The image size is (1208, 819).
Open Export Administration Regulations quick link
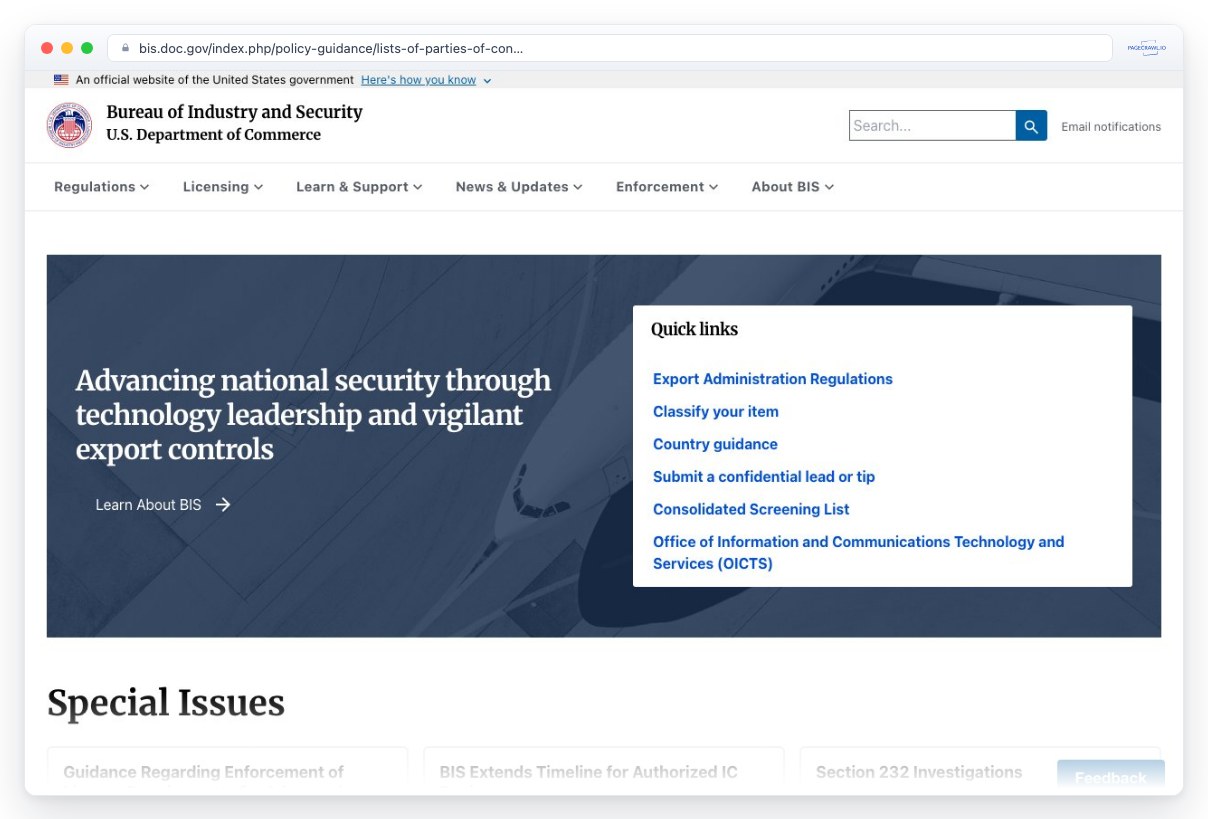tap(773, 379)
